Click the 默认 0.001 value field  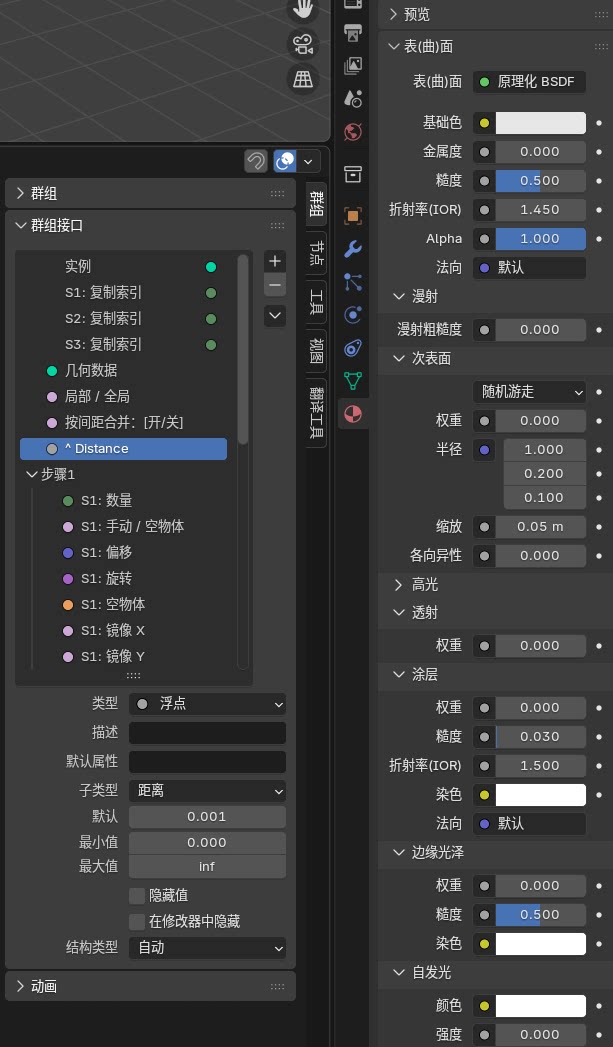[x=207, y=817]
